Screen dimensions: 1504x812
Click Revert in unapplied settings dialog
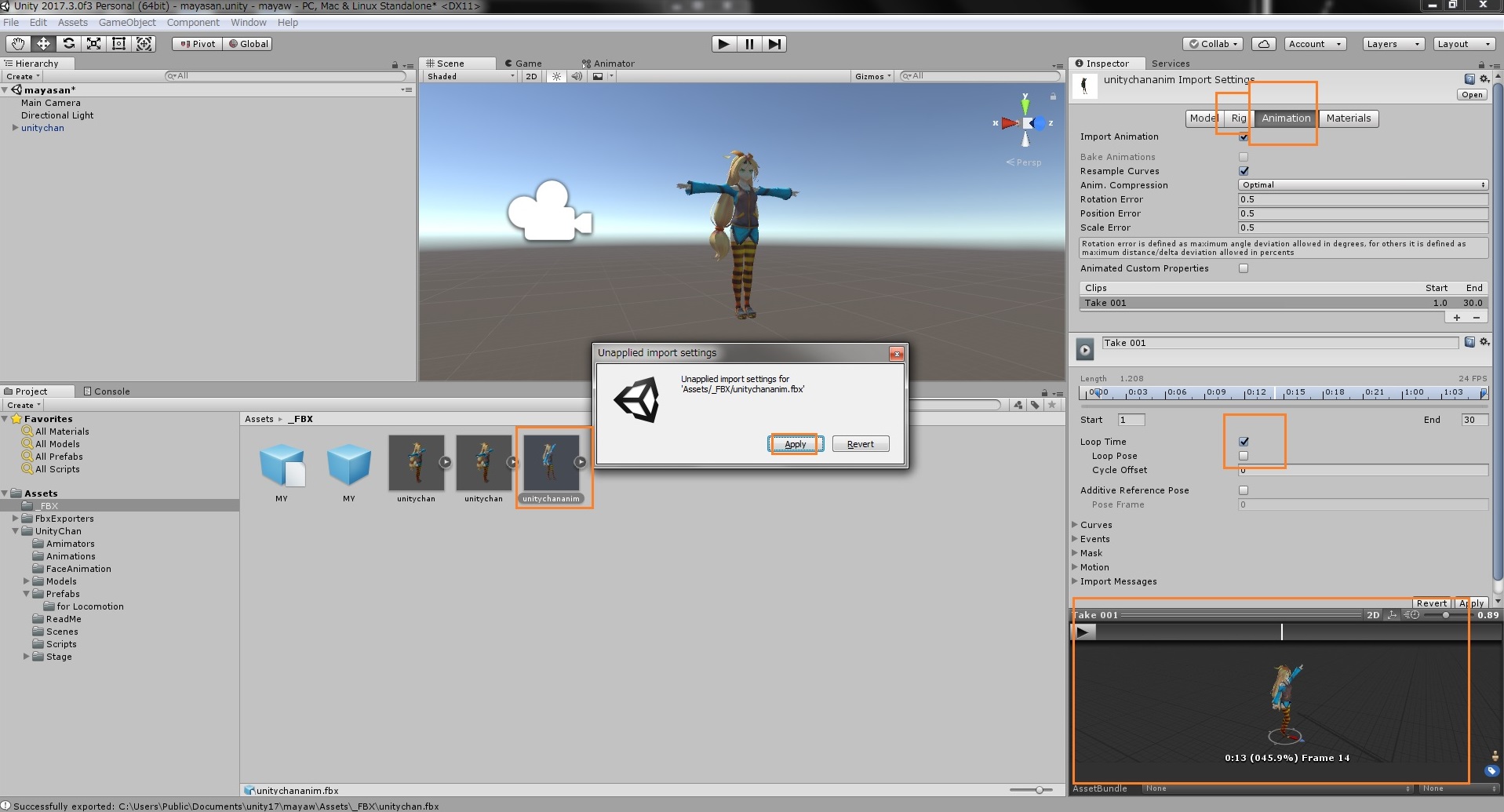(x=860, y=444)
